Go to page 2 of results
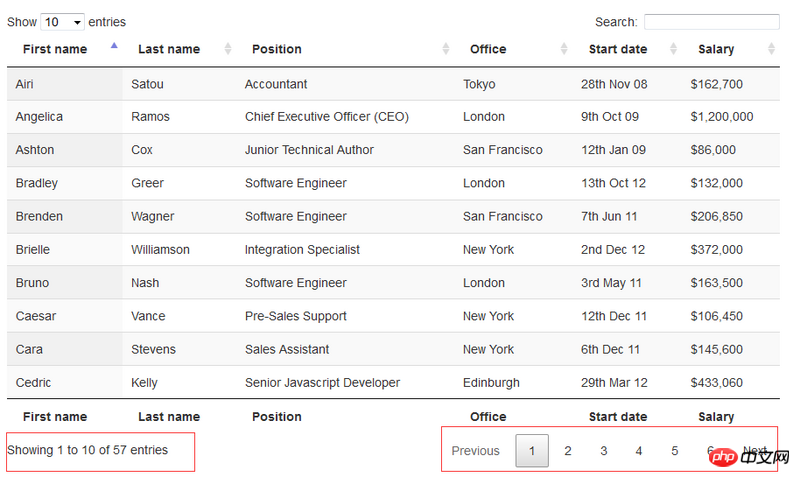 click(568, 451)
